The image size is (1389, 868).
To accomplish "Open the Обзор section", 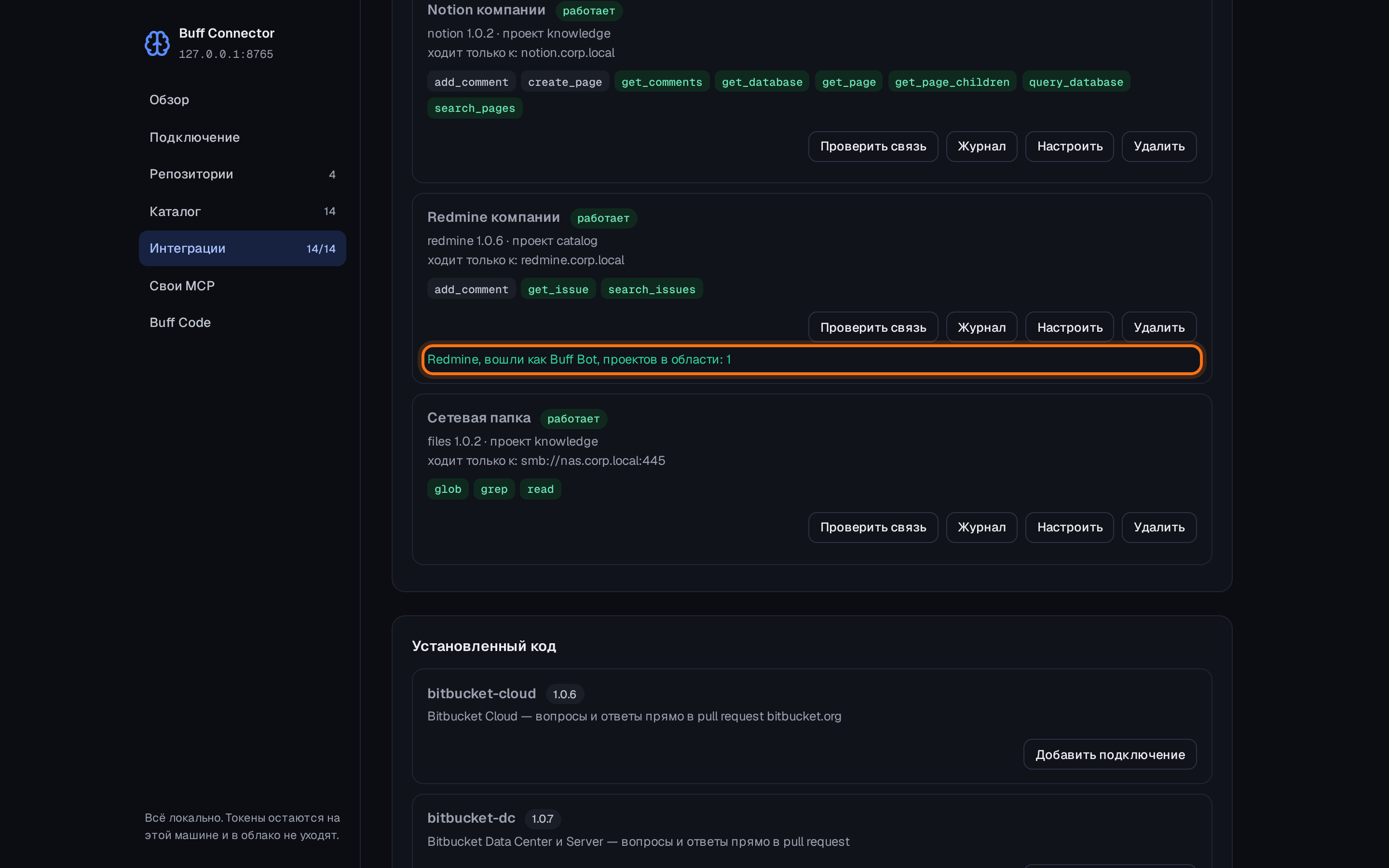I will click(242, 100).
